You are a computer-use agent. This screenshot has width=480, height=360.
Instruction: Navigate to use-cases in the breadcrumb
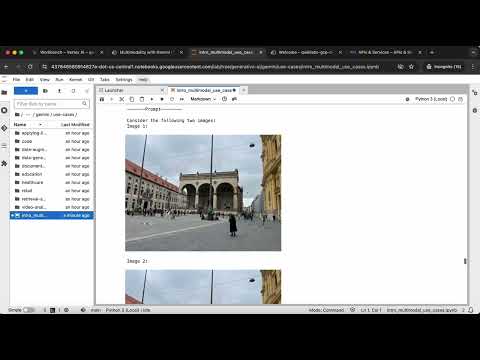pyautogui.click(x=64, y=114)
